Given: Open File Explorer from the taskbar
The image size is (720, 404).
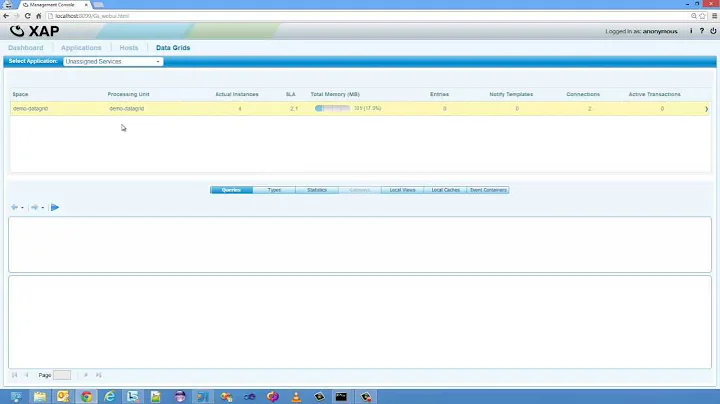Looking at the screenshot, I should [40, 397].
